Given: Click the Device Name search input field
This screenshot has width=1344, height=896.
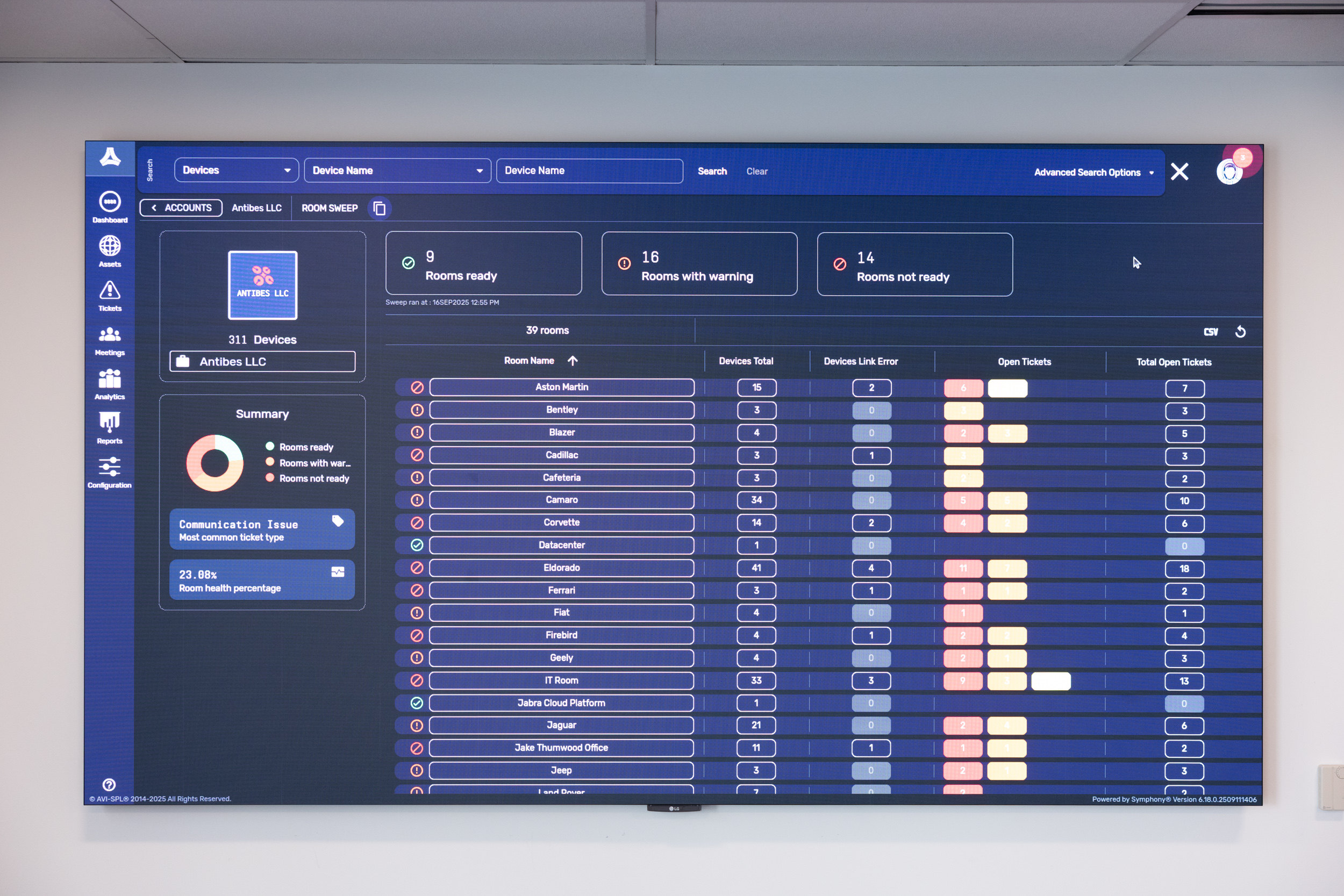Looking at the screenshot, I should click(590, 171).
